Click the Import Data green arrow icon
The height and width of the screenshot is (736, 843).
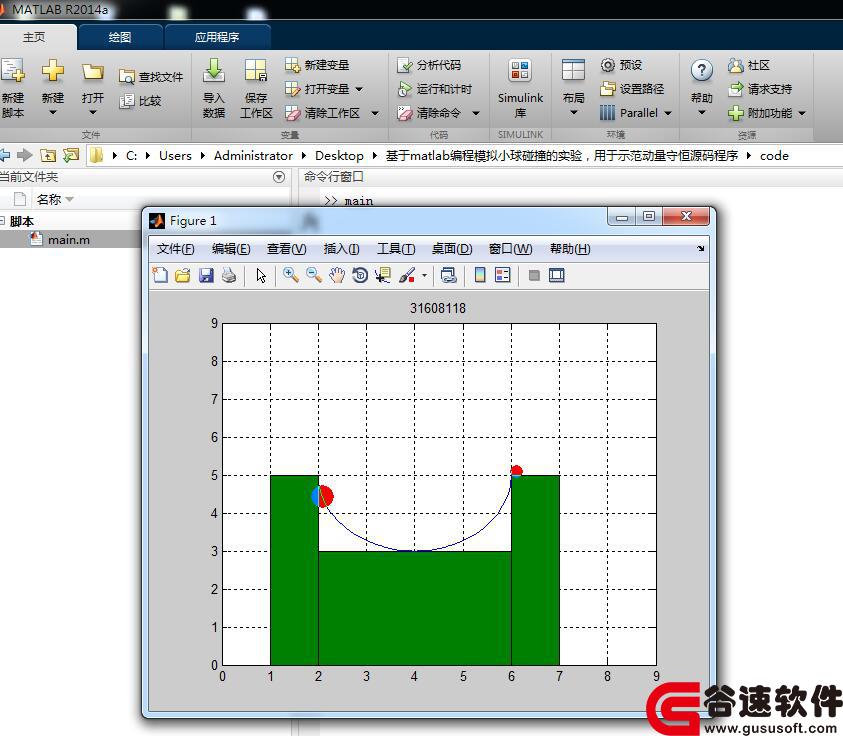[214, 70]
